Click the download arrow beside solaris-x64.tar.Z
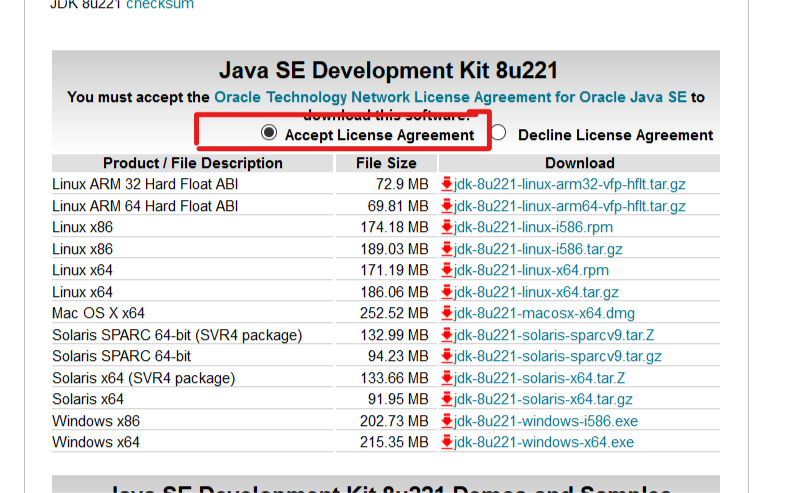 click(x=447, y=377)
